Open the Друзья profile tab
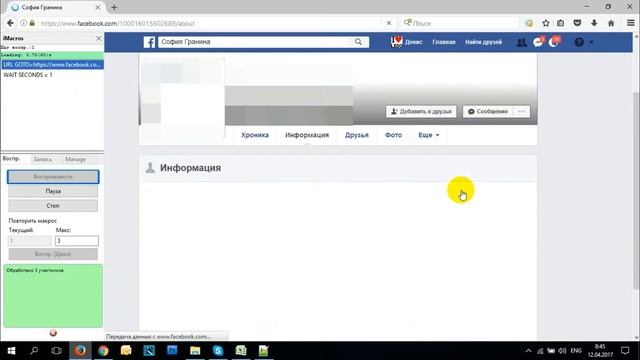The height and width of the screenshot is (360, 640). click(x=357, y=135)
